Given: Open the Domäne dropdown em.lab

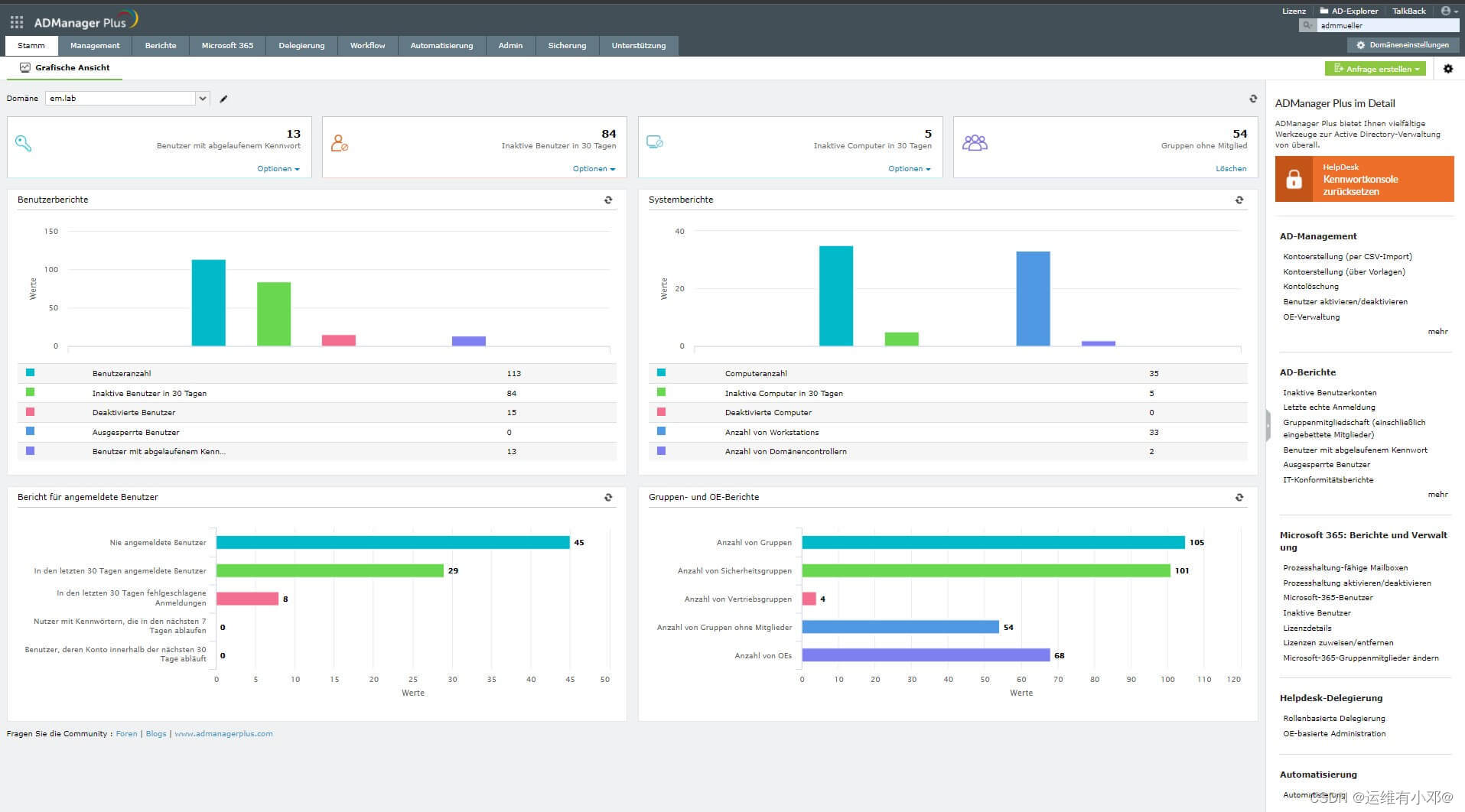Looking at the screenshot, I should 127,99.
